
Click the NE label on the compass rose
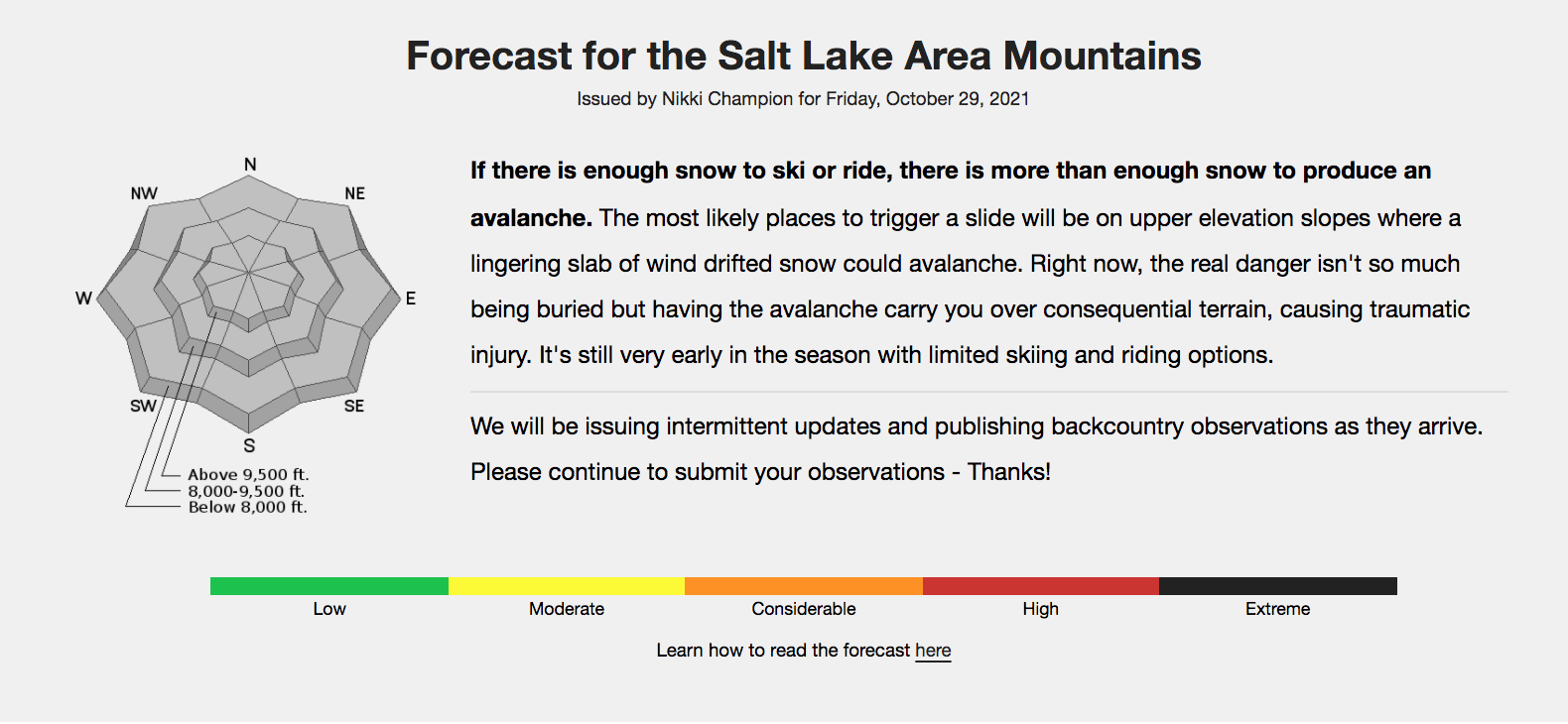pyautogui.click(x=355, y=193)
